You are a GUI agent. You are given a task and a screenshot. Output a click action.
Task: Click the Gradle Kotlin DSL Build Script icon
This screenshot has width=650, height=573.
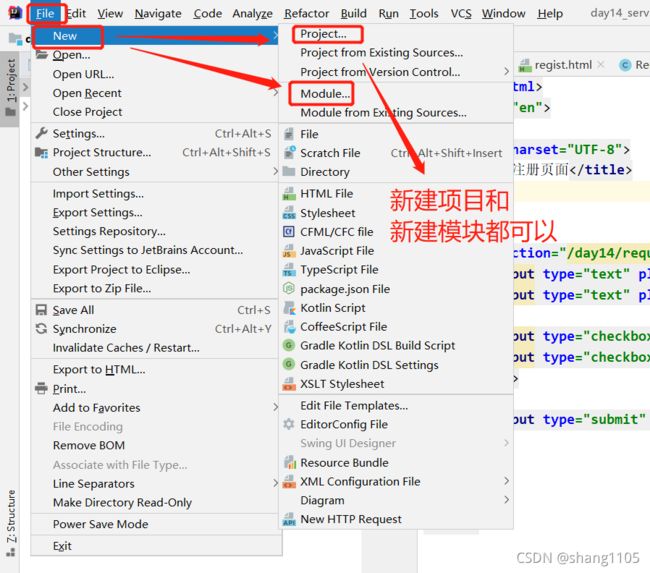[289, 345]
